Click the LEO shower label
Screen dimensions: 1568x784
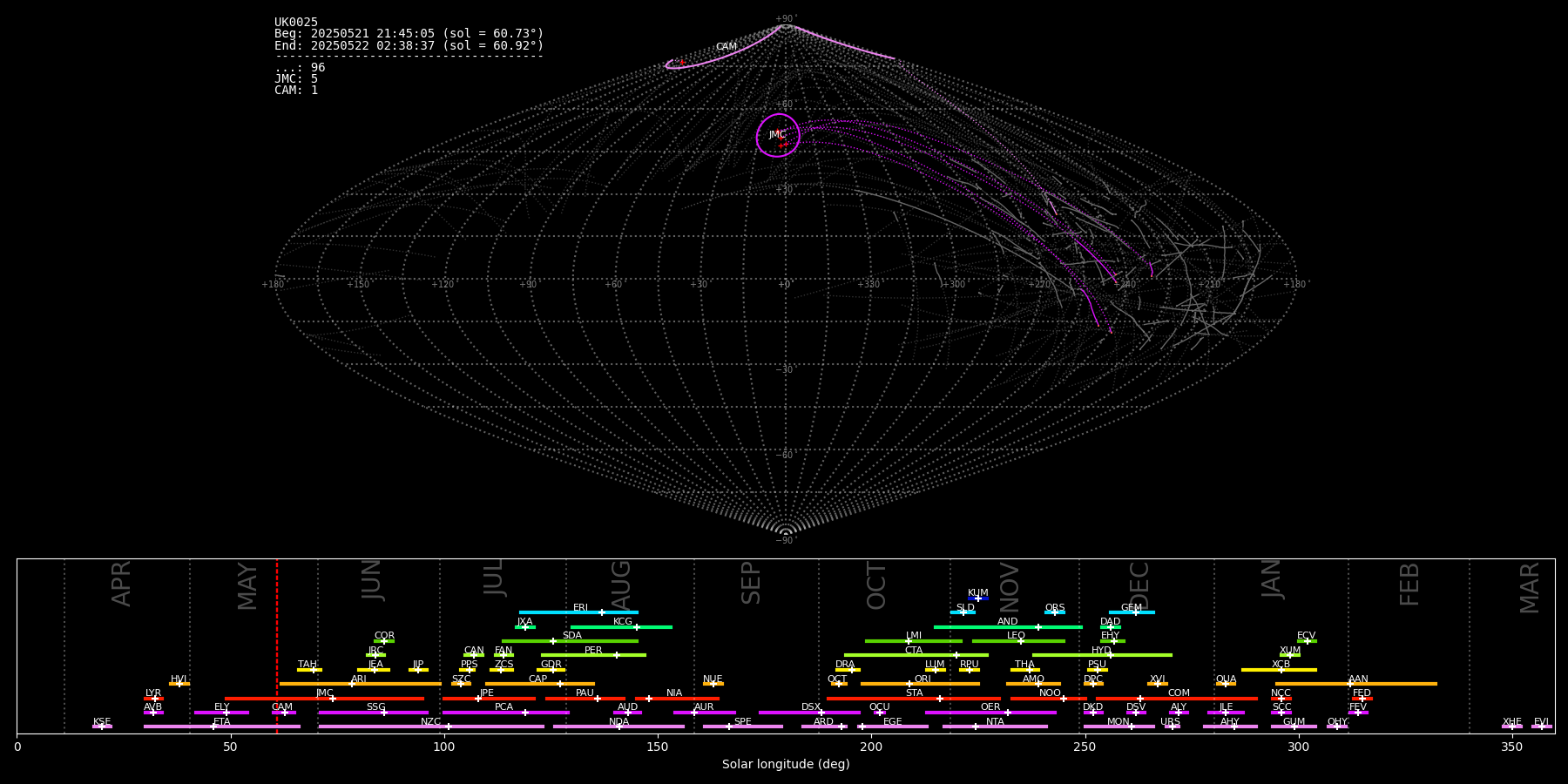click(1016, 636)
